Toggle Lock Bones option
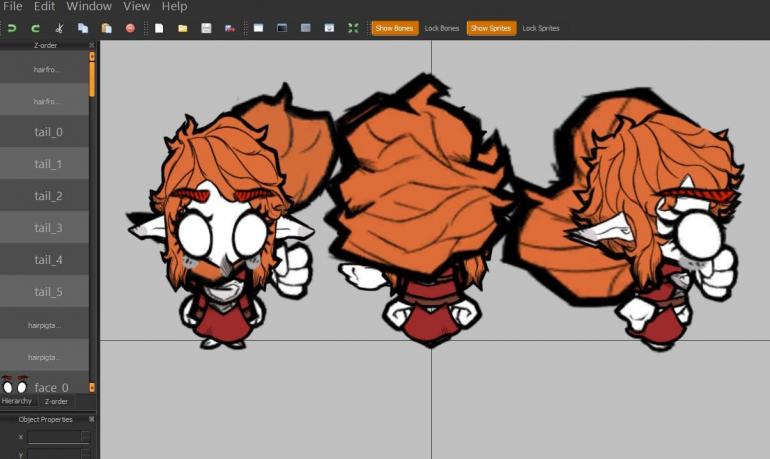770x459 pixels. [x=442, y=28]
